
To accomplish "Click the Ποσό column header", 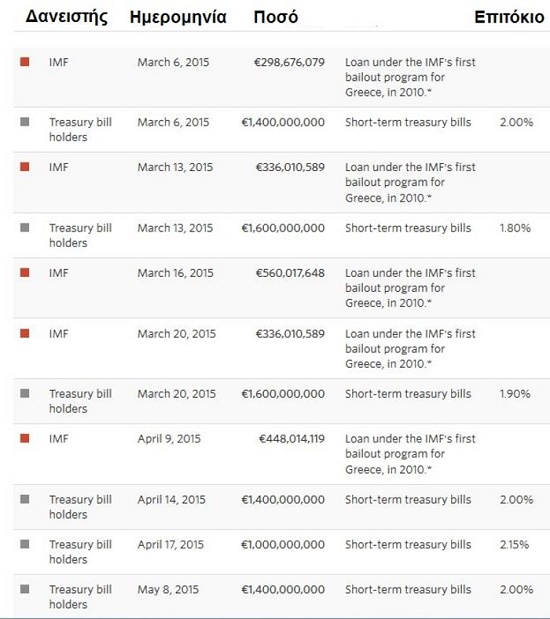I will point(276,17).
